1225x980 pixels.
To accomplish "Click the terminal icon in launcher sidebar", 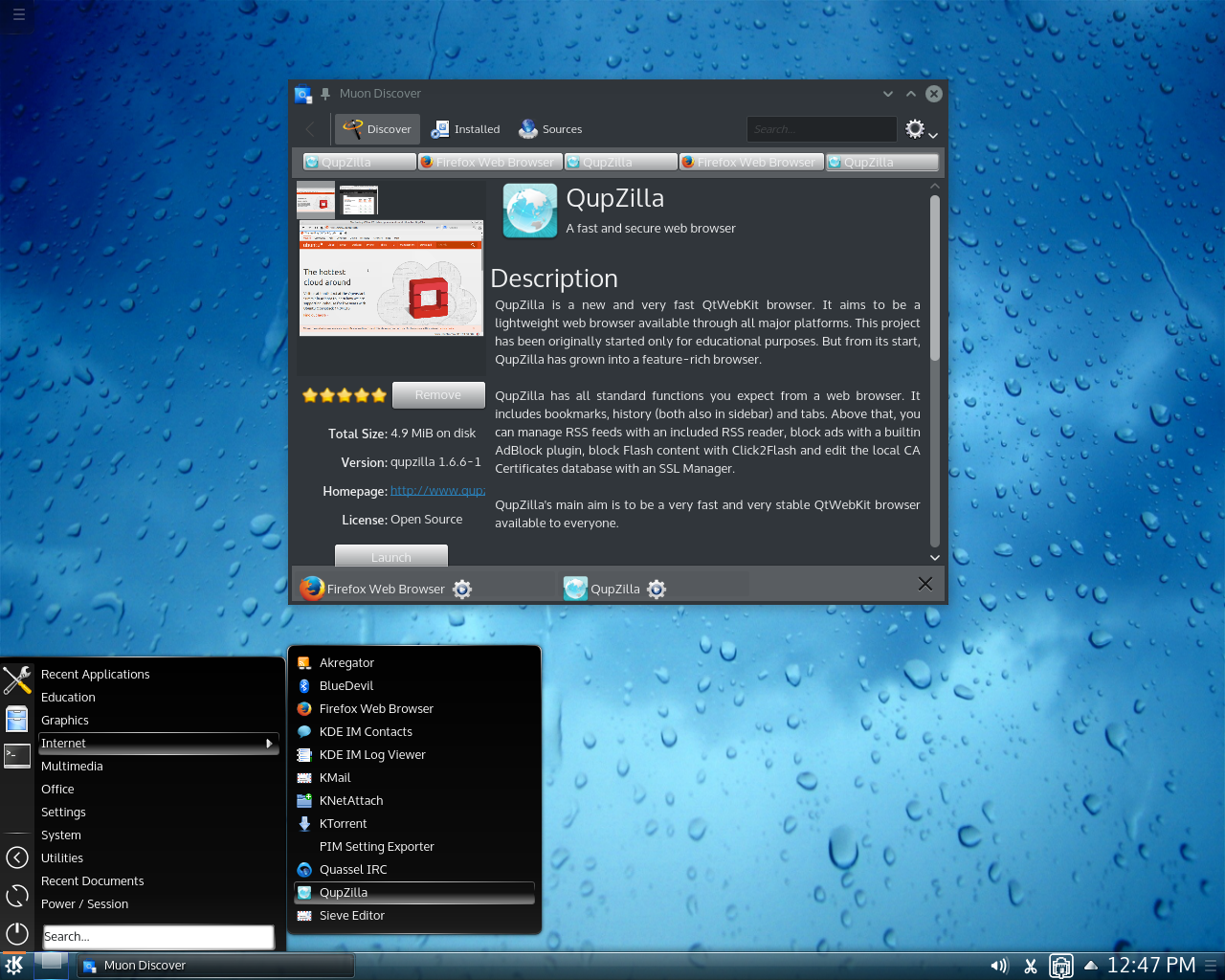I will (x=17, y=756).
